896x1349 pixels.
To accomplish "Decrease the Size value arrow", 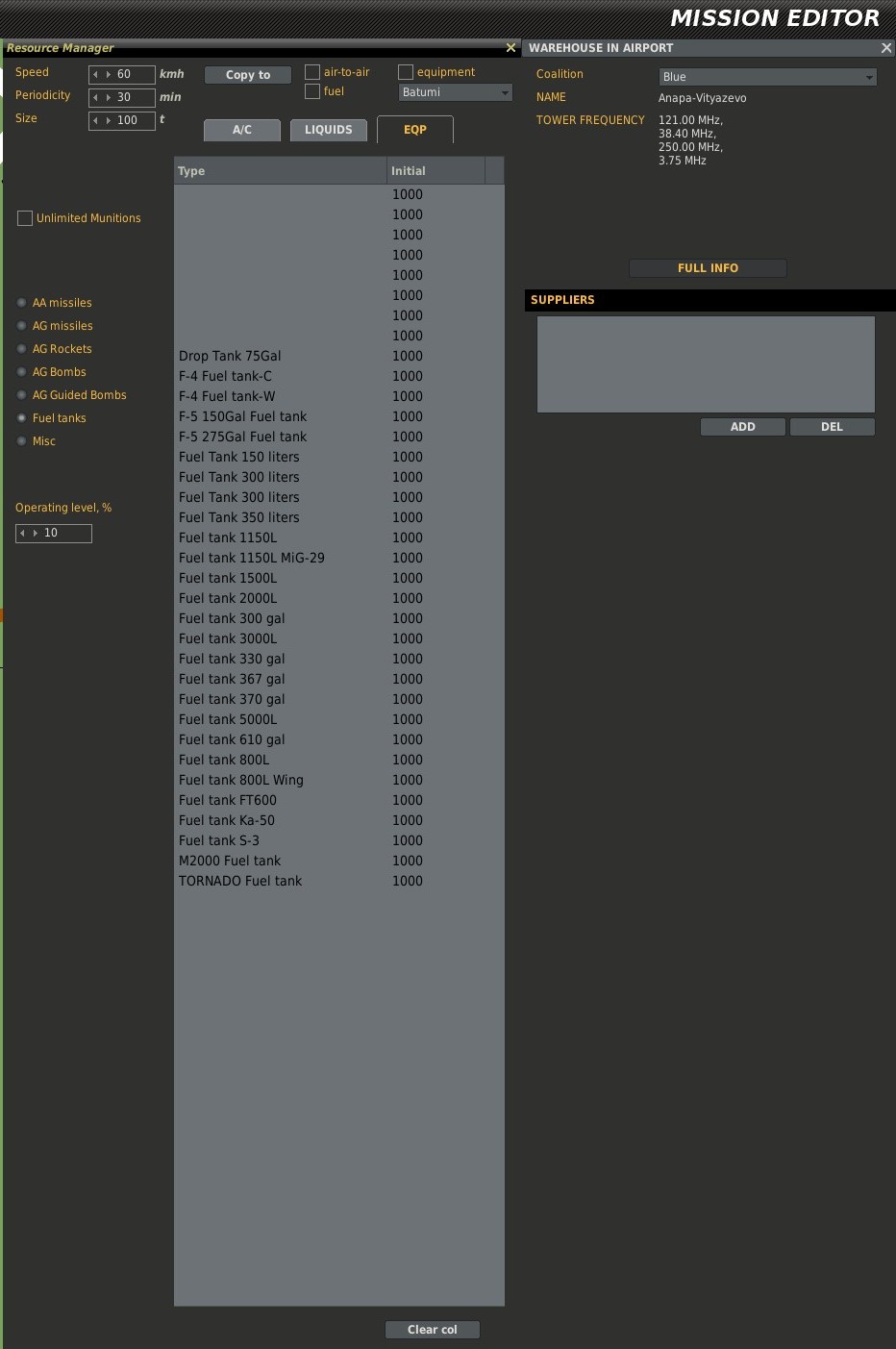I will (95, 120).
